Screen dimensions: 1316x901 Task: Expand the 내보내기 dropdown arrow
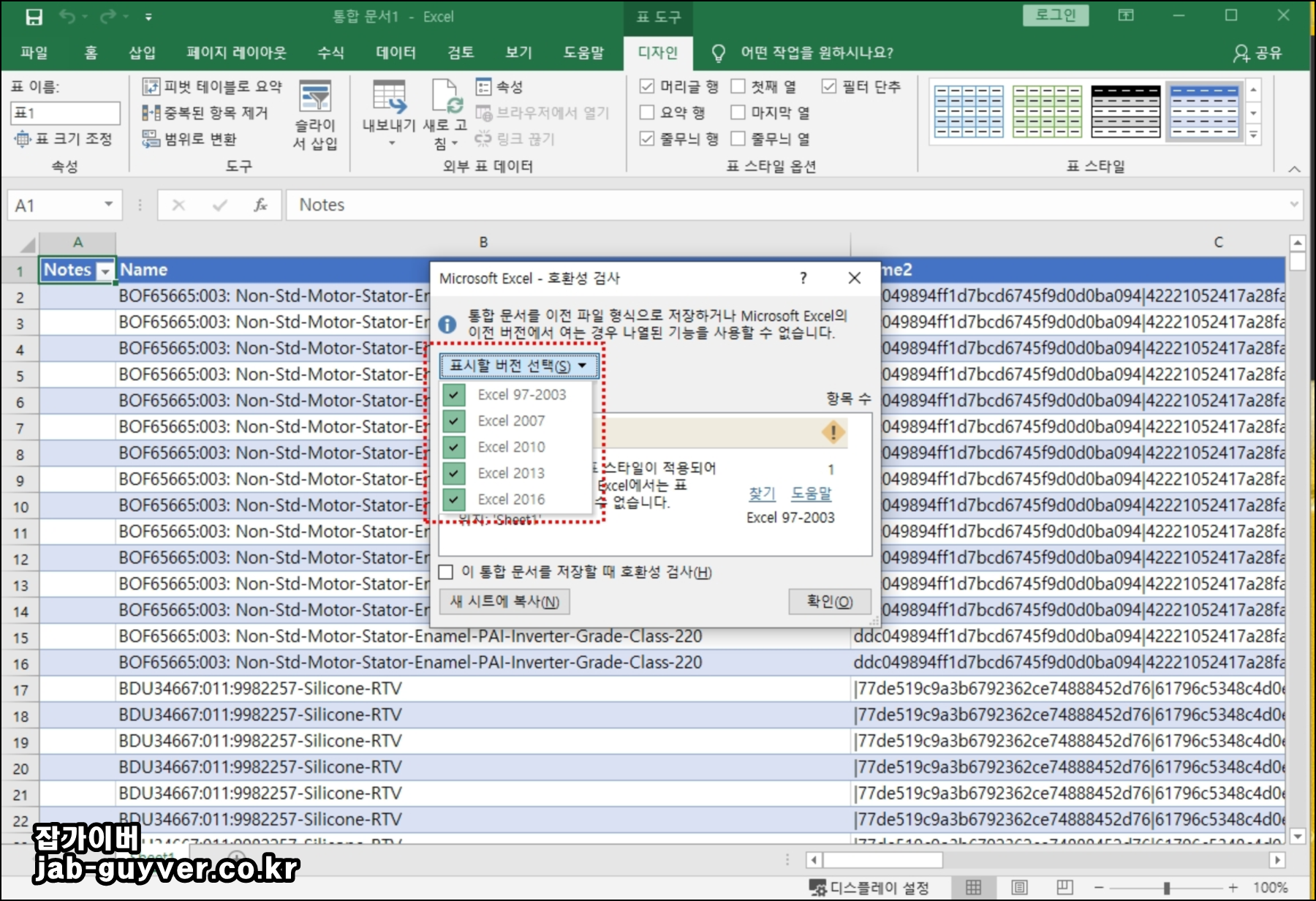pyautogui.click(x=392, y=143)
